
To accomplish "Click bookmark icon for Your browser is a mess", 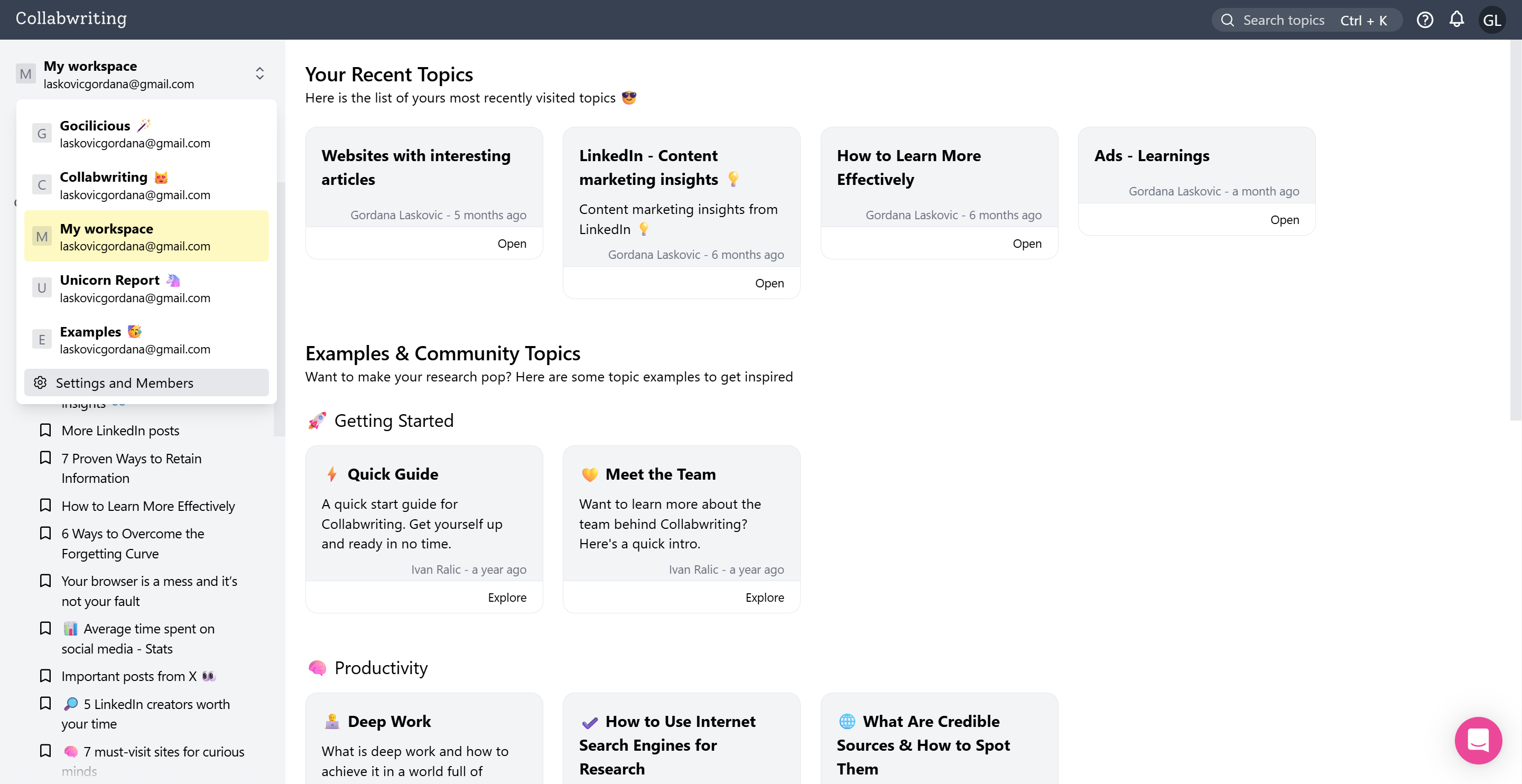I will 45,581.
